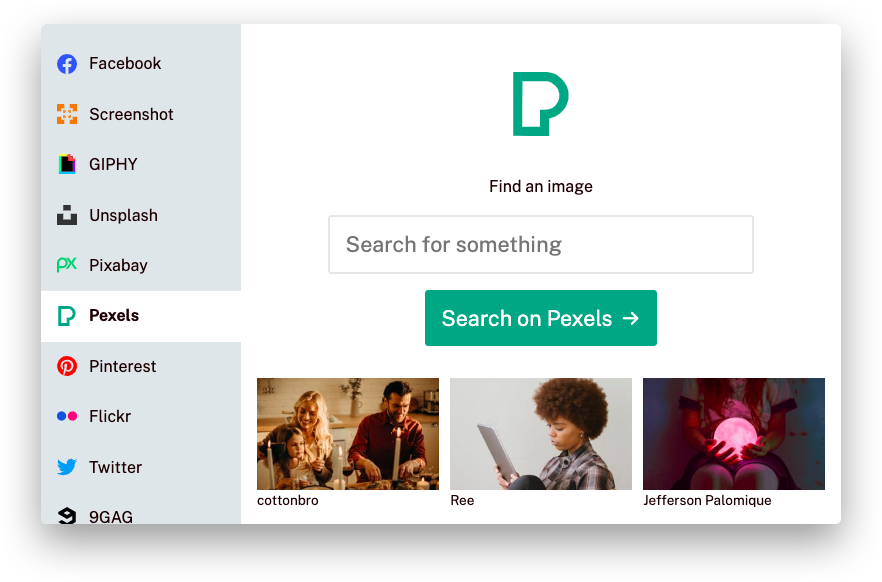Select the Pinterest logo icon

pos(67,366)
